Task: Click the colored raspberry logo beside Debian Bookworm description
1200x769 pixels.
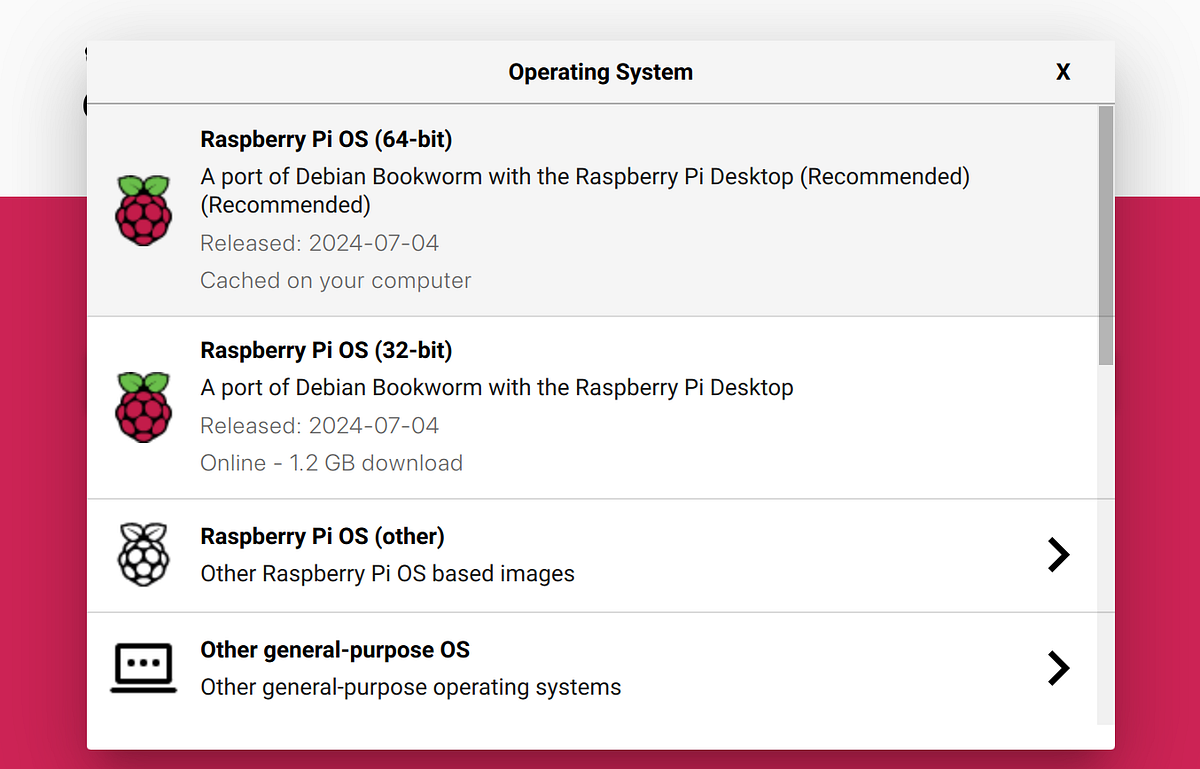Action: pyautogui.click(x=144, y=208)
